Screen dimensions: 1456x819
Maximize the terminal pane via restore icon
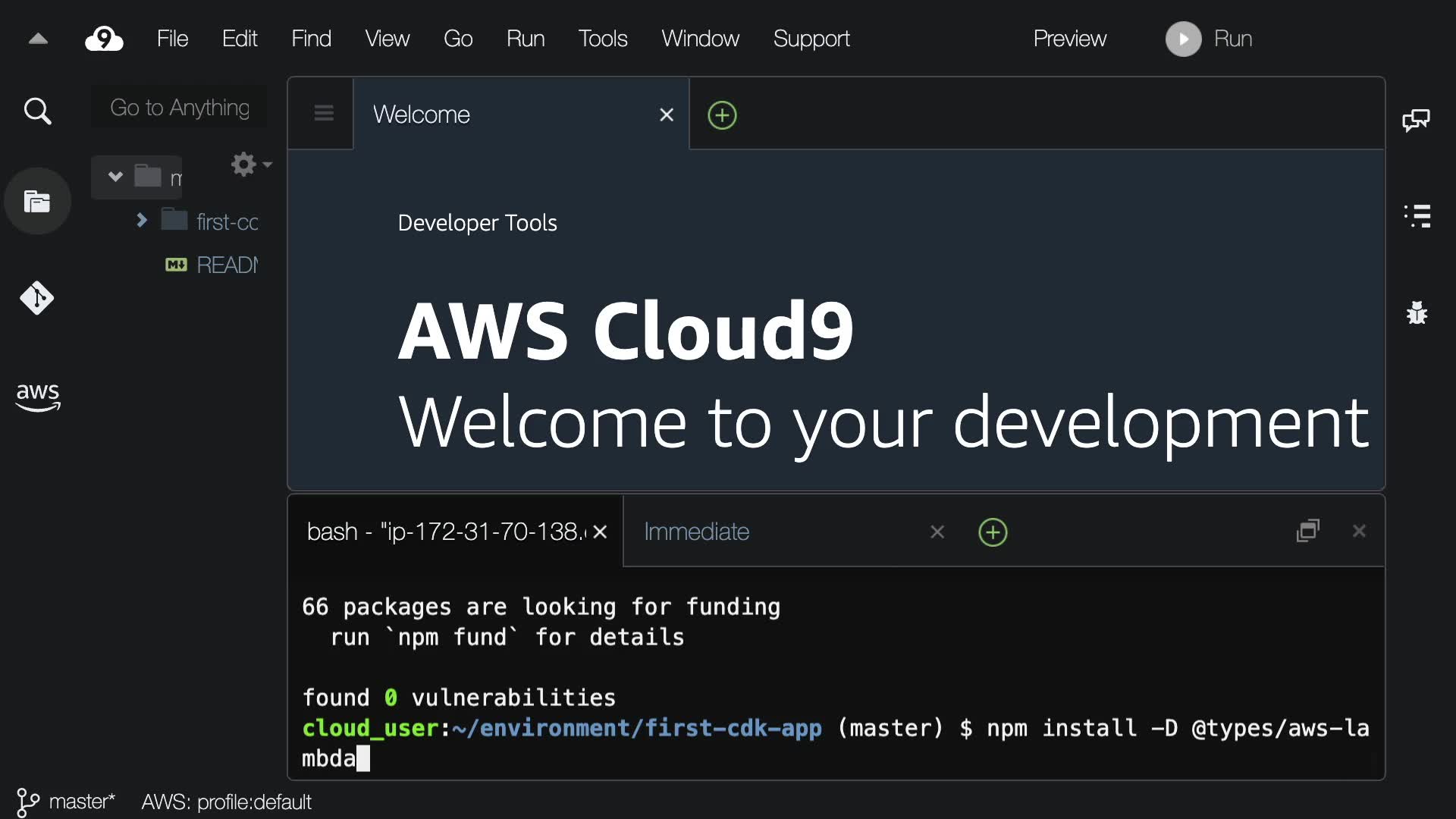click(1308, 531)
